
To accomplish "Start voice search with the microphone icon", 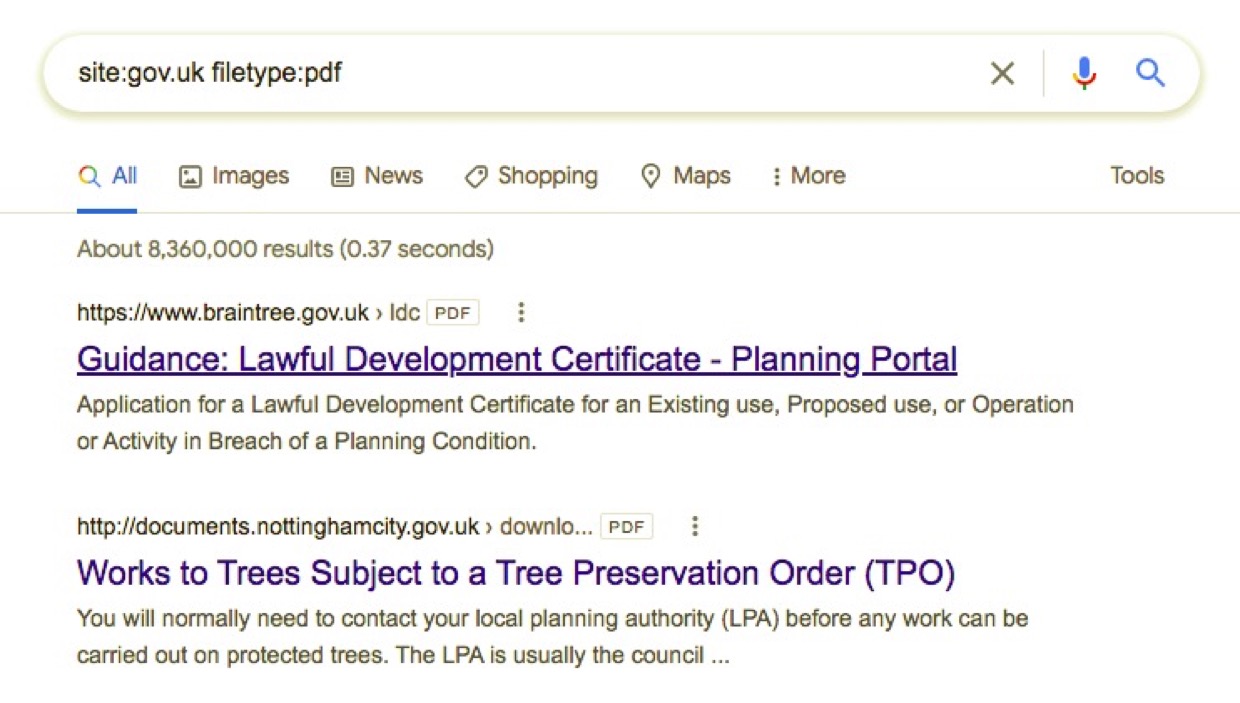I will pyautogui.click(x=1084, y=73).
